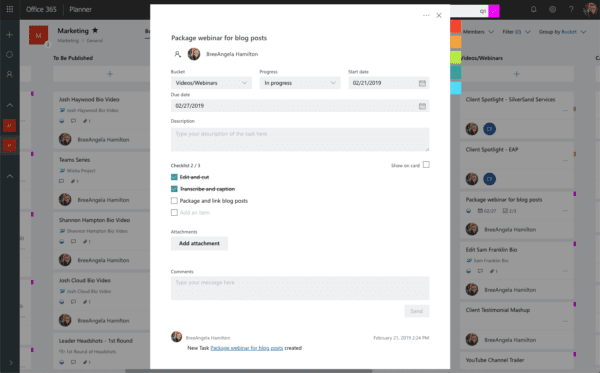Click the Planner app name in header

click(x=80, y=10)
